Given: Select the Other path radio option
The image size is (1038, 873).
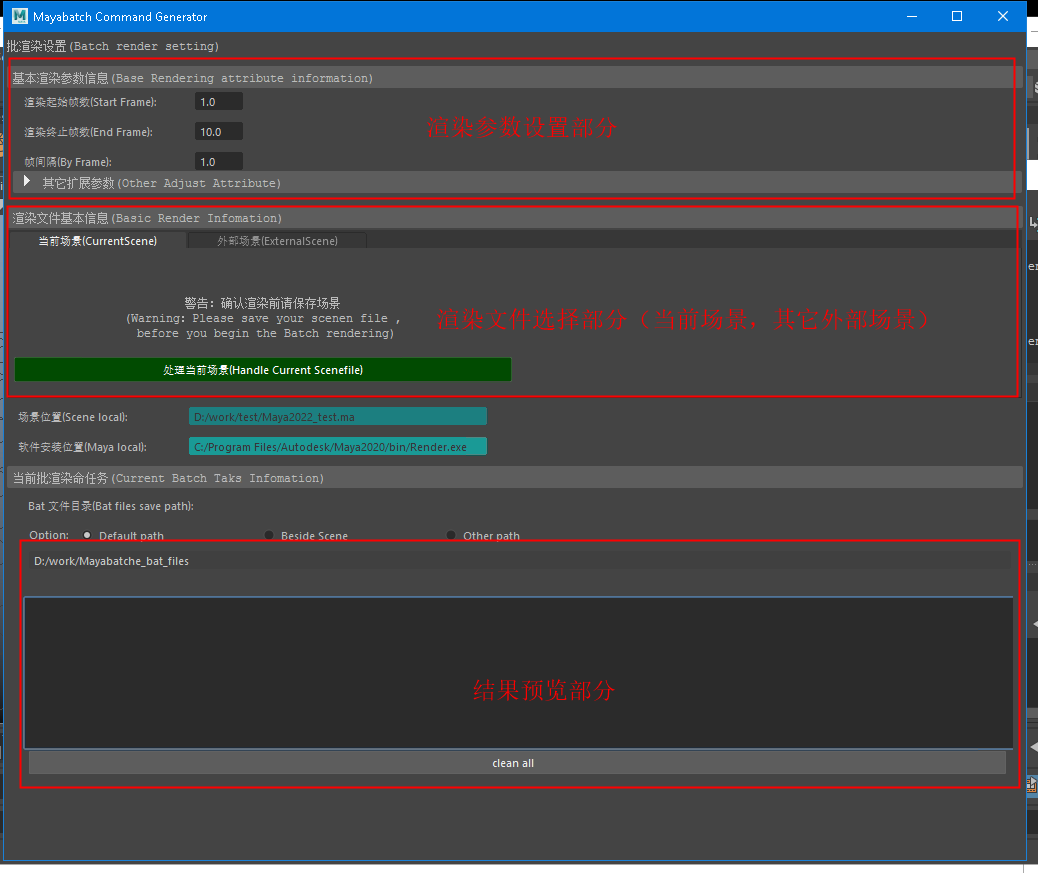Looking at the screenshot, I should (x=451, y=536).
